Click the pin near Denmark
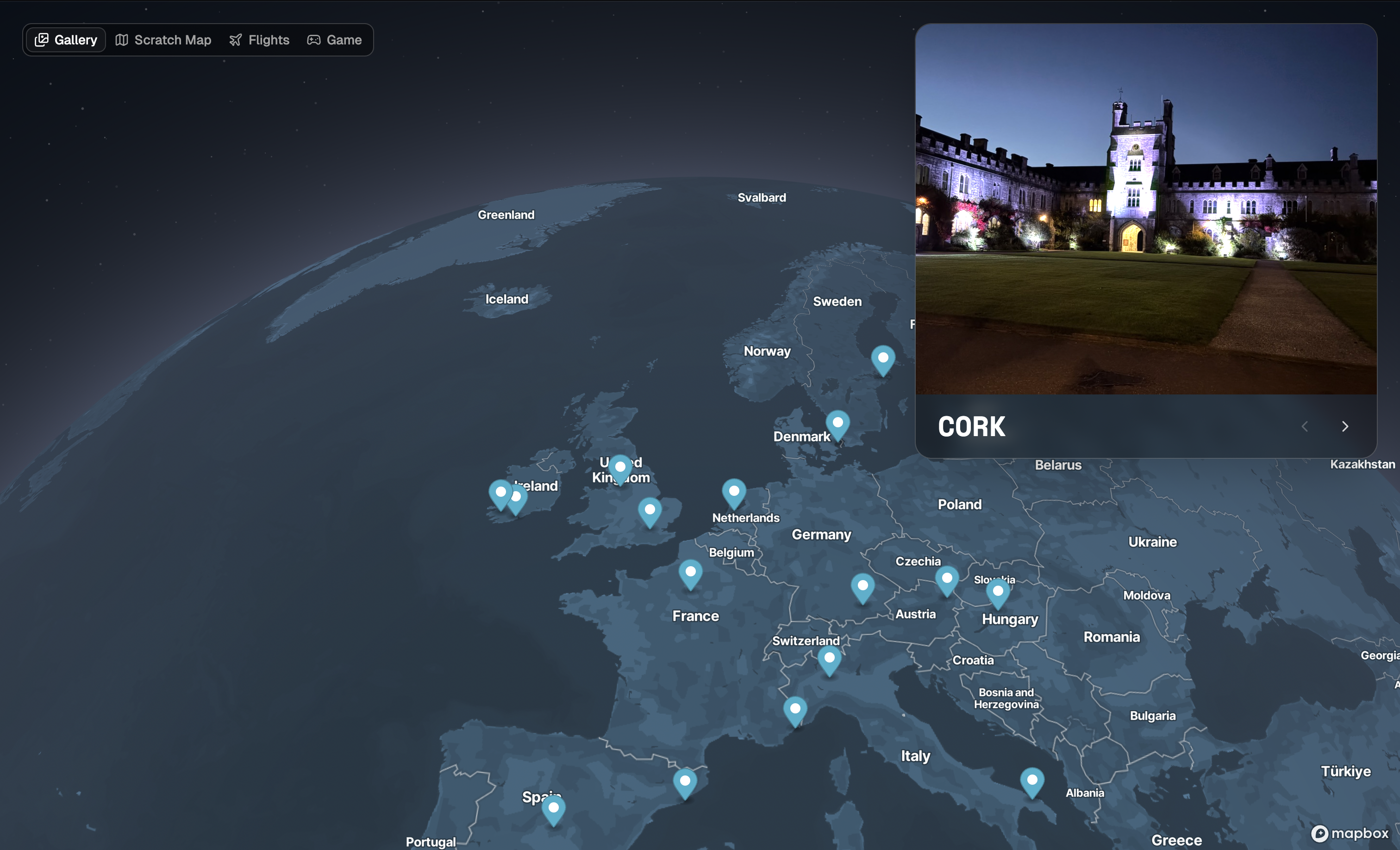The image size is (1400, 850). click(838, 422)
